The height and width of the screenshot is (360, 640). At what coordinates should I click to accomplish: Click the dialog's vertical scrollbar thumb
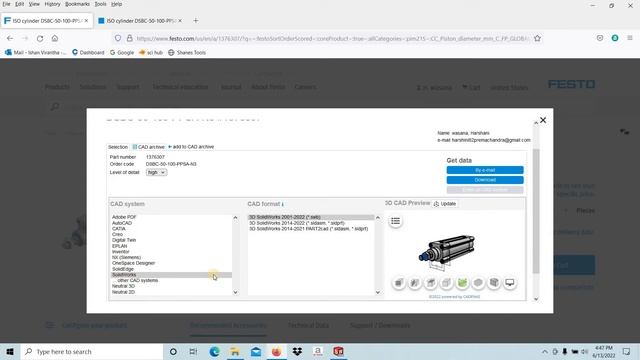pyautogui.click(x=536, y=211)
